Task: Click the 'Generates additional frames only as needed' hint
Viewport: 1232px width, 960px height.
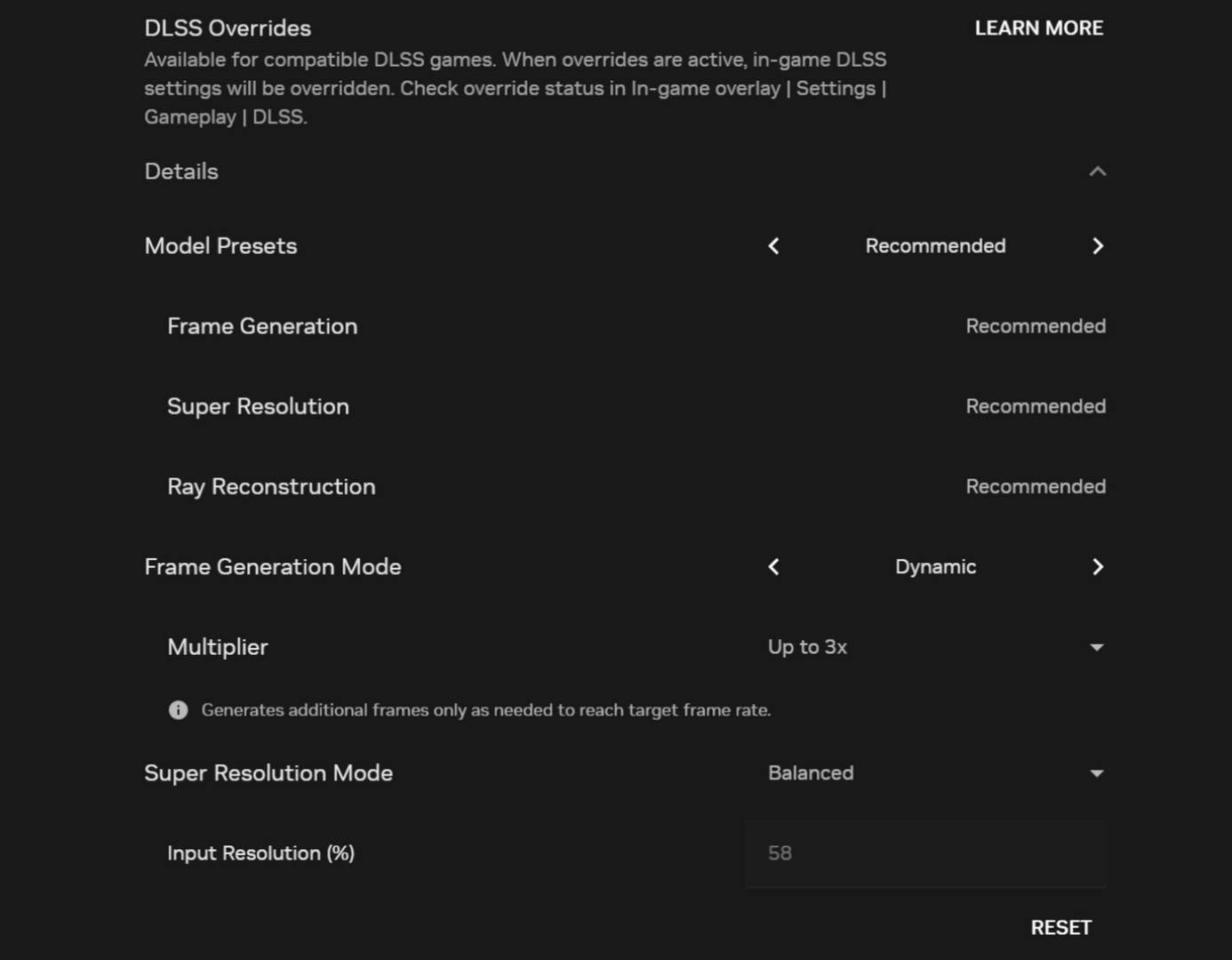Action: [485, 710]
